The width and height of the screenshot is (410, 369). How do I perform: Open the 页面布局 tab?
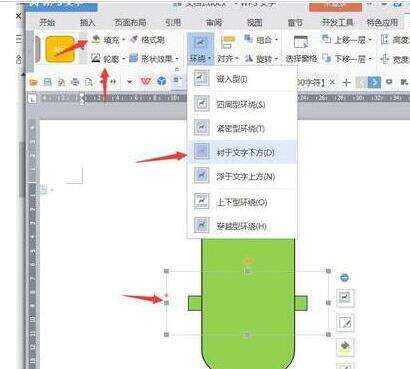131,22
